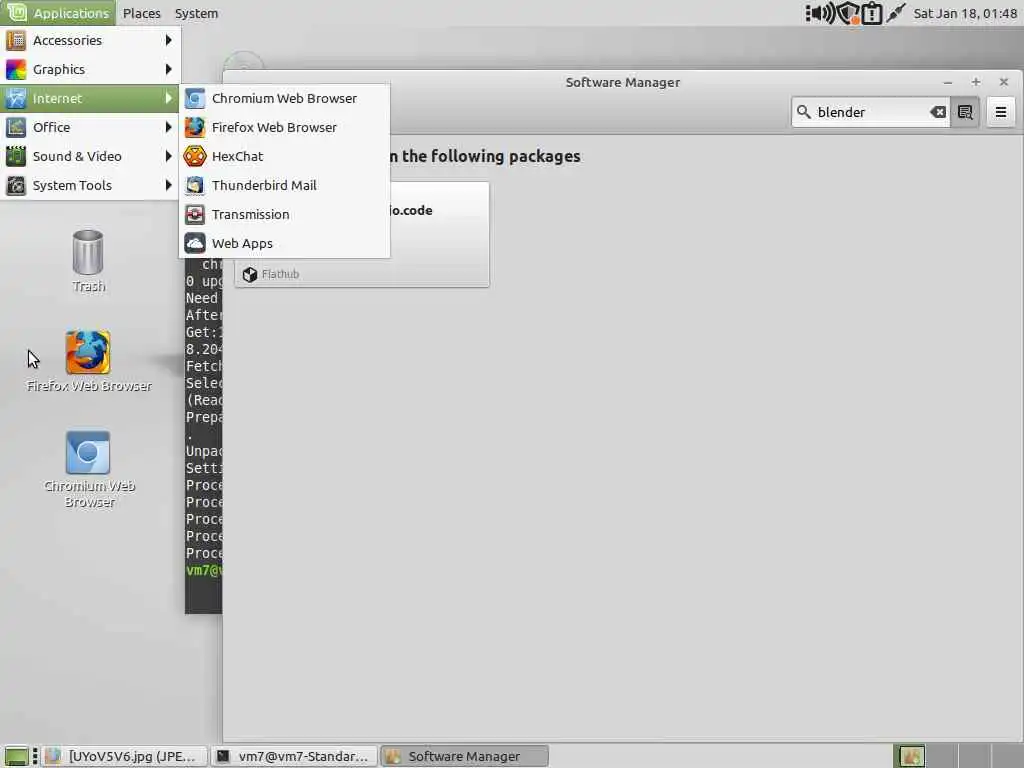Click the search magnifier icon in Software Manager
This screenshot has height=768, width=1024.
804,112
